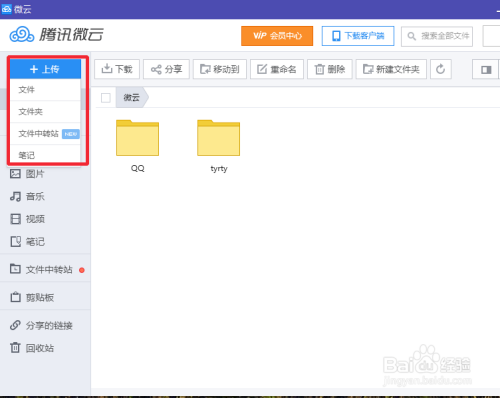Click the 微云 title bar app icon
Viewport: 500px width, 398px height.
tap(6, 9)
